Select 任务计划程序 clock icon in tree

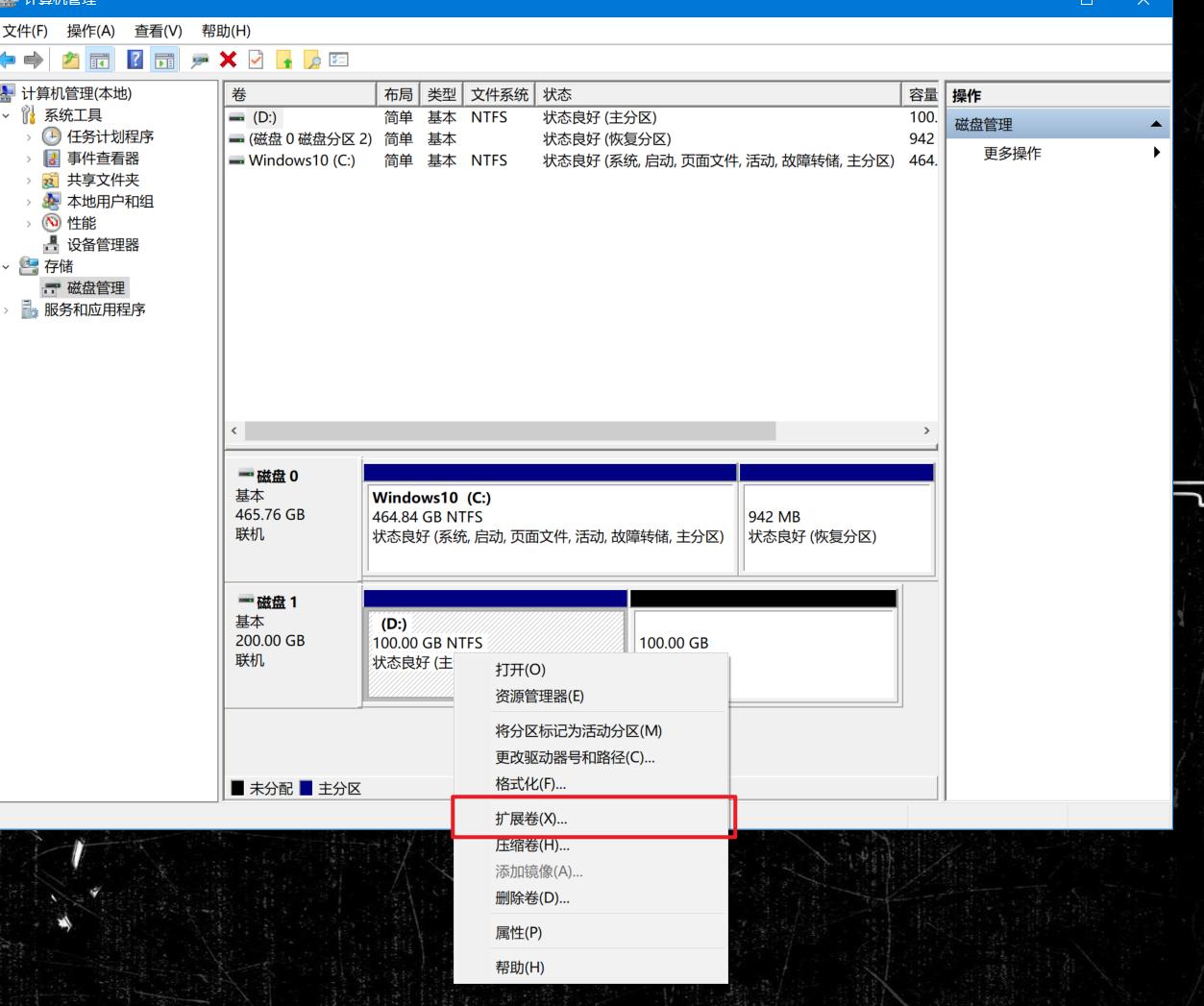[52, 136]
